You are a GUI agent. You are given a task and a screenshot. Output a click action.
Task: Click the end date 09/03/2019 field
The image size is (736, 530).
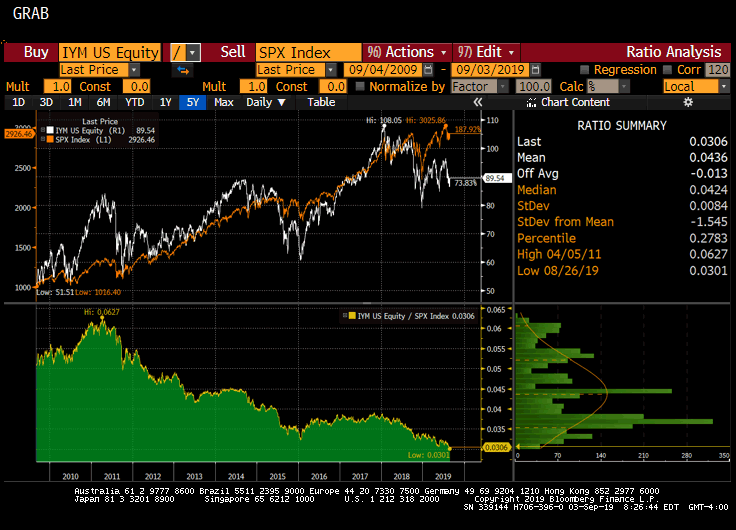click(490, 70)
